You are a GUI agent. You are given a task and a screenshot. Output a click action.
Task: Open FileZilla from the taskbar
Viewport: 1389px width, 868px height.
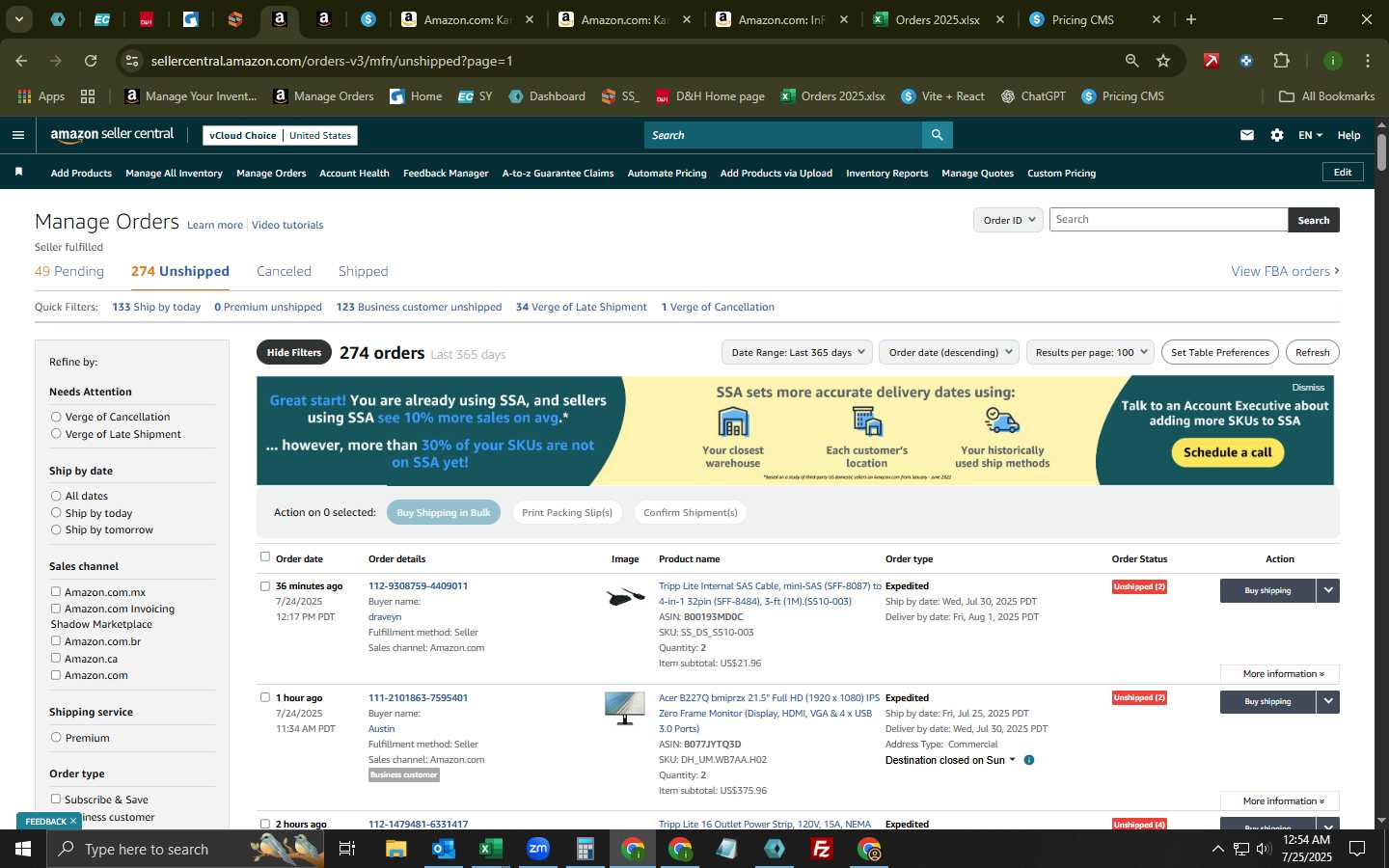pyautogui.click(x=822, y=849)
